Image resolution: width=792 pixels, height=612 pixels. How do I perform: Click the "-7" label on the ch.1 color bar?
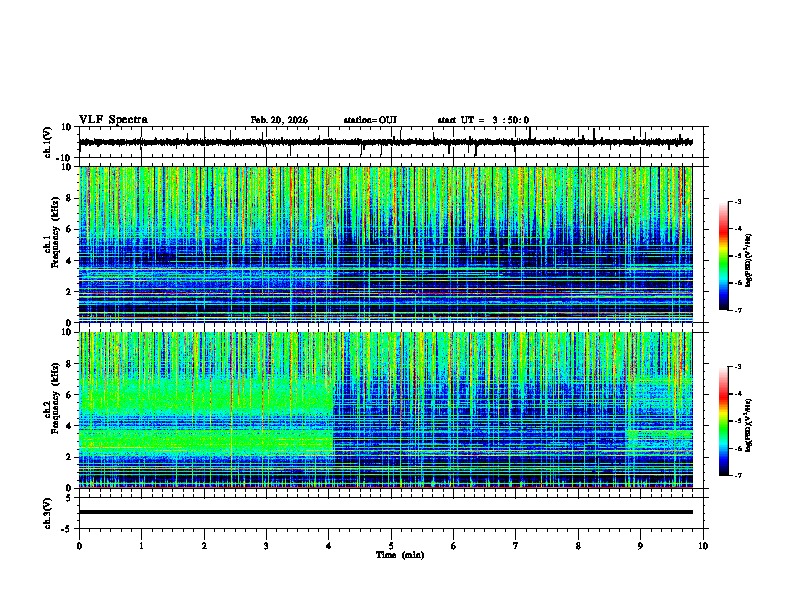click(737, 310)
